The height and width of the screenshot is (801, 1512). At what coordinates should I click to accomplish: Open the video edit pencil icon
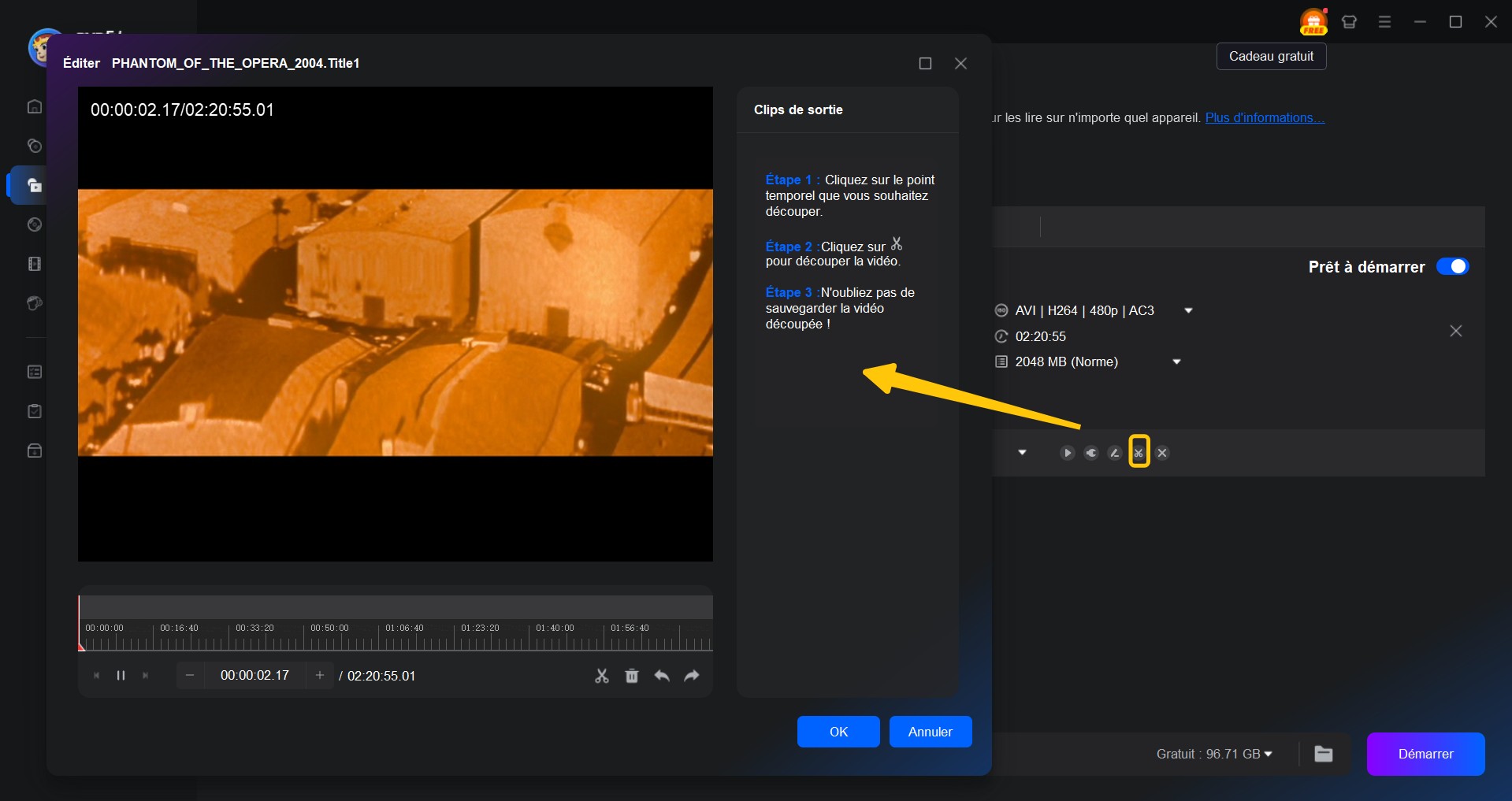[1114, 453]
